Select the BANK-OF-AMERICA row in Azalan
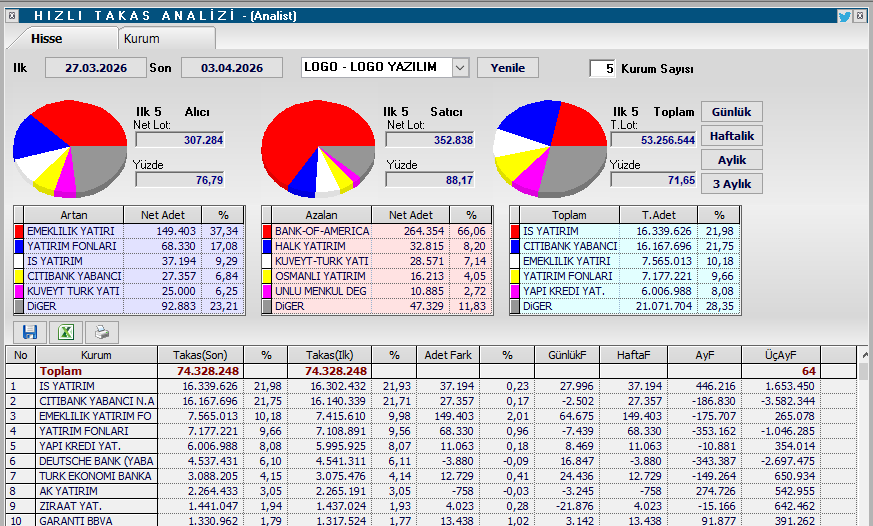873x526 pixels. [377, 231]
